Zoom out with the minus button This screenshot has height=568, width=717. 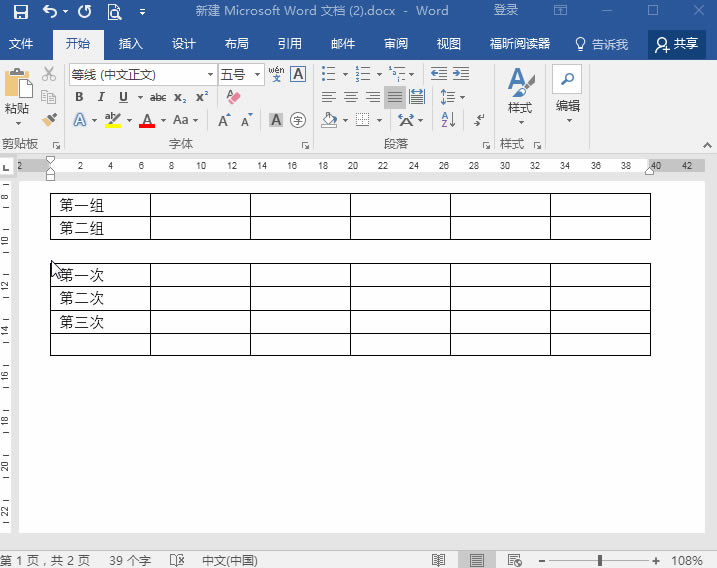542,560
